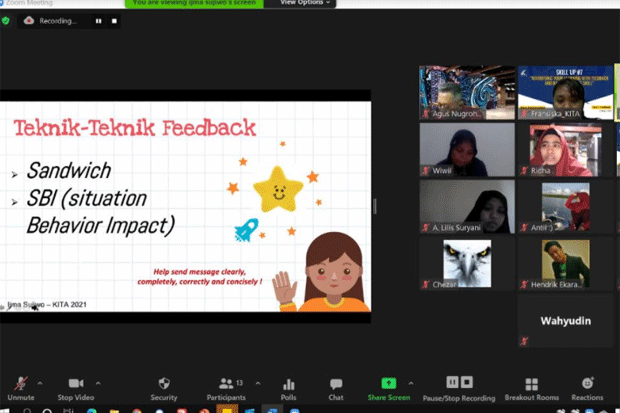
Task: Click the green encryption shield icon
Action: pos(6,21)
